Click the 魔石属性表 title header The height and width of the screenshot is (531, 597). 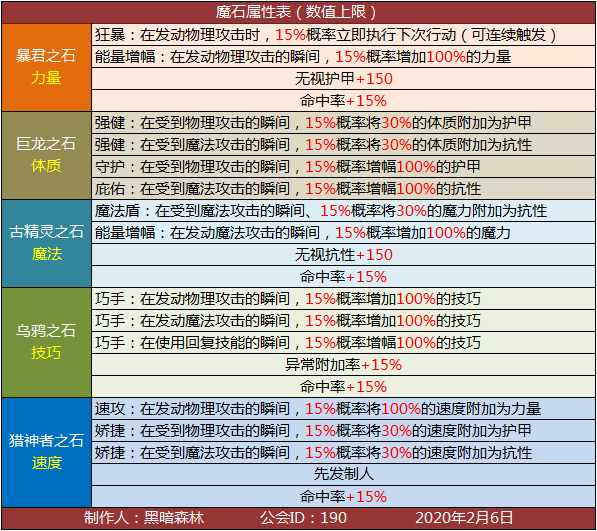(x=298, y=13)
